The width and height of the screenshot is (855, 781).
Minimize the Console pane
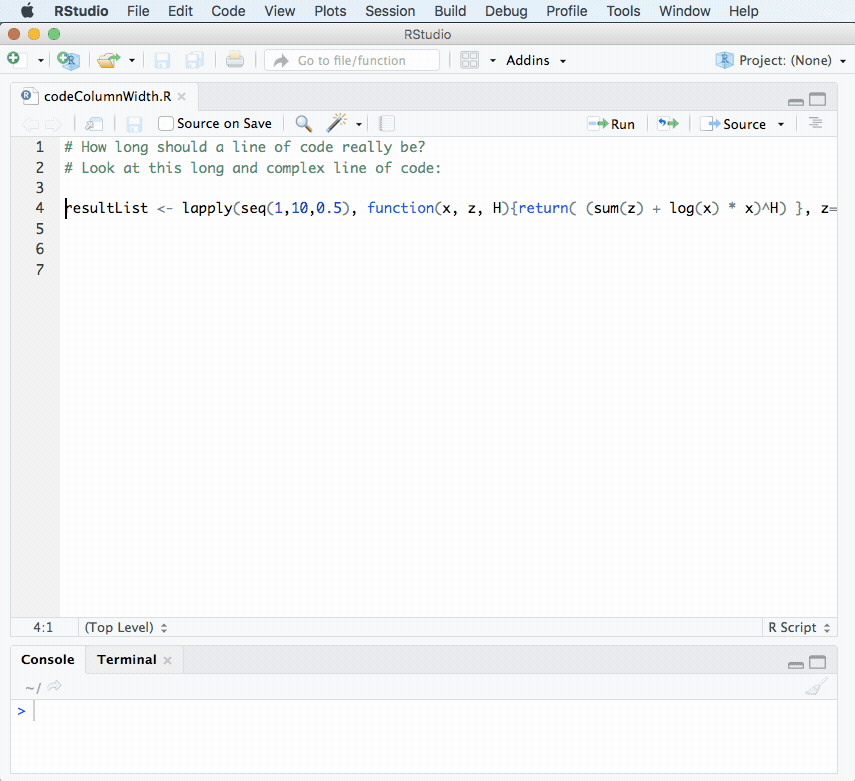pos(796,665)
